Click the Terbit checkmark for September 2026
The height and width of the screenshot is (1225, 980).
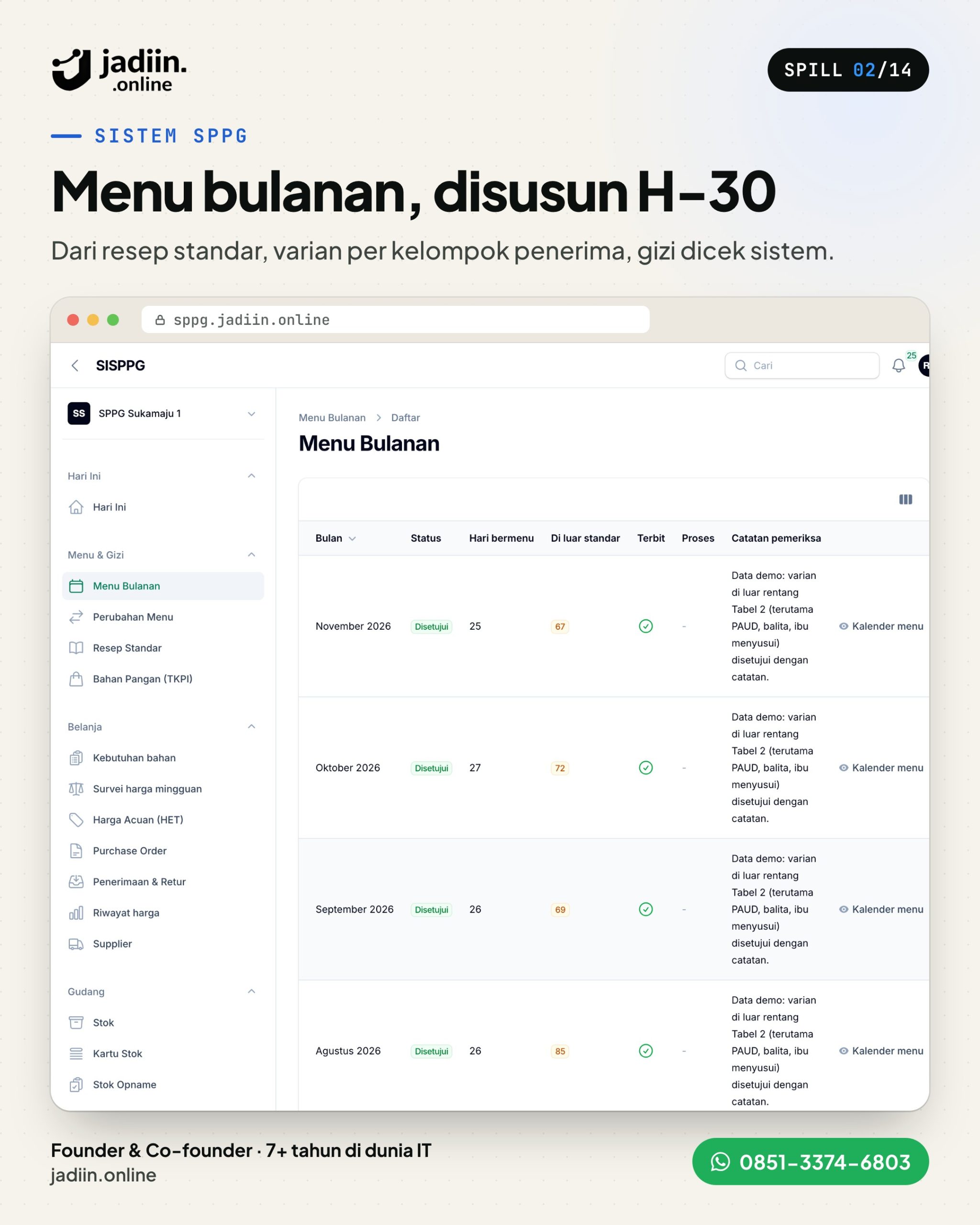coord(646,909)
